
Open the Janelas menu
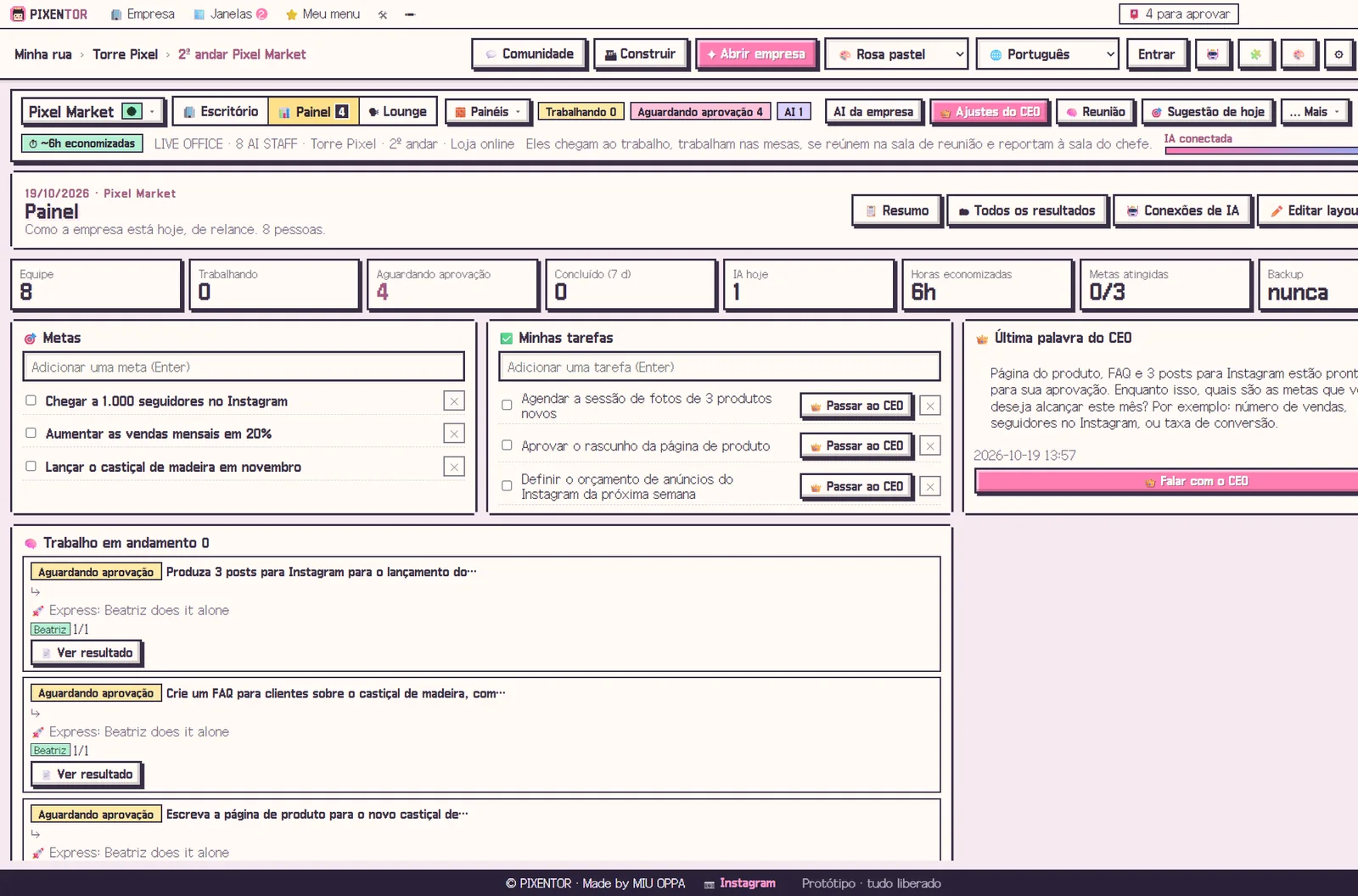(230, 14)
